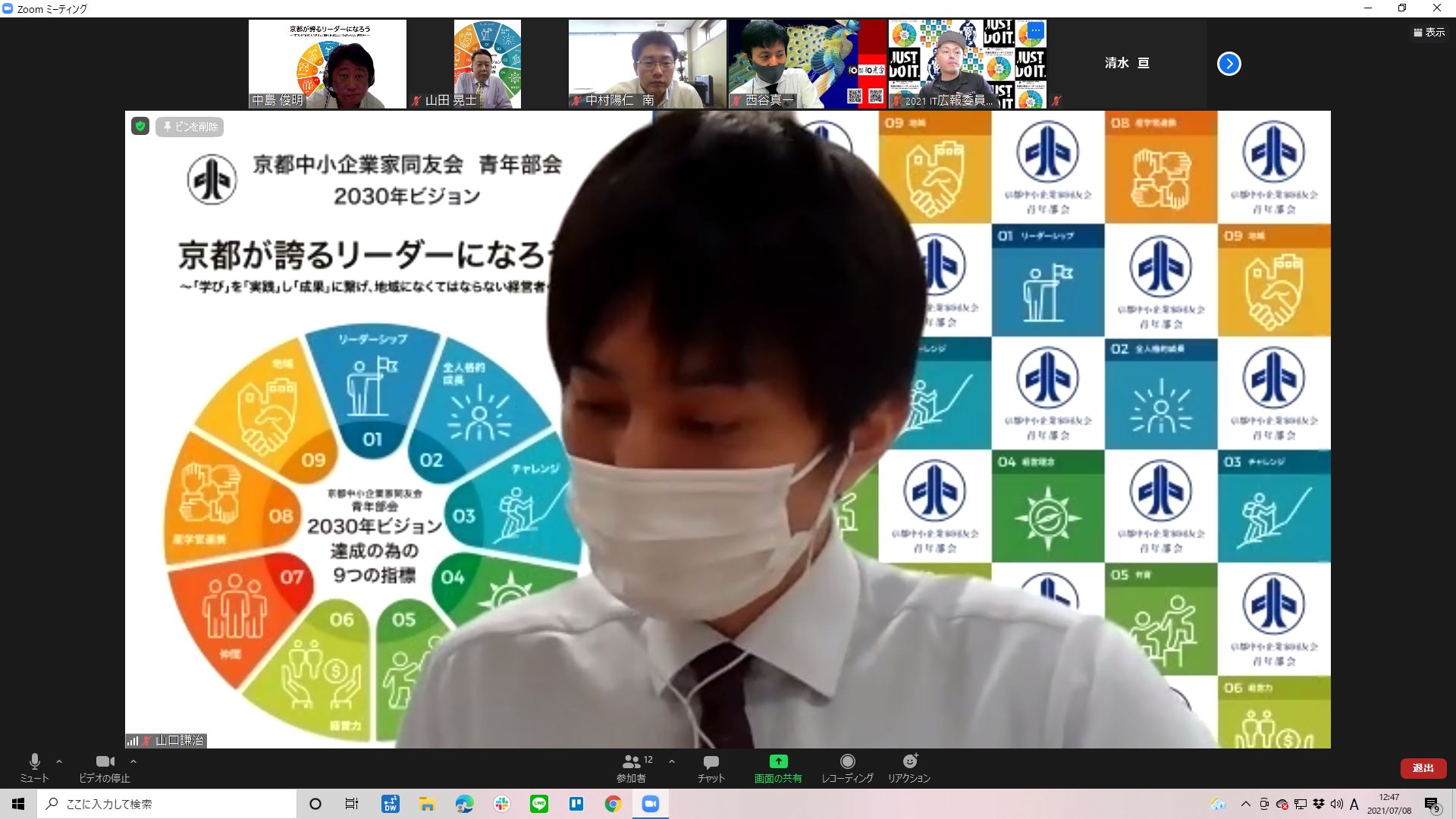Select 西谷真一 video thumbnail
Screen dimensions: 1456x819
pos(808,64)
